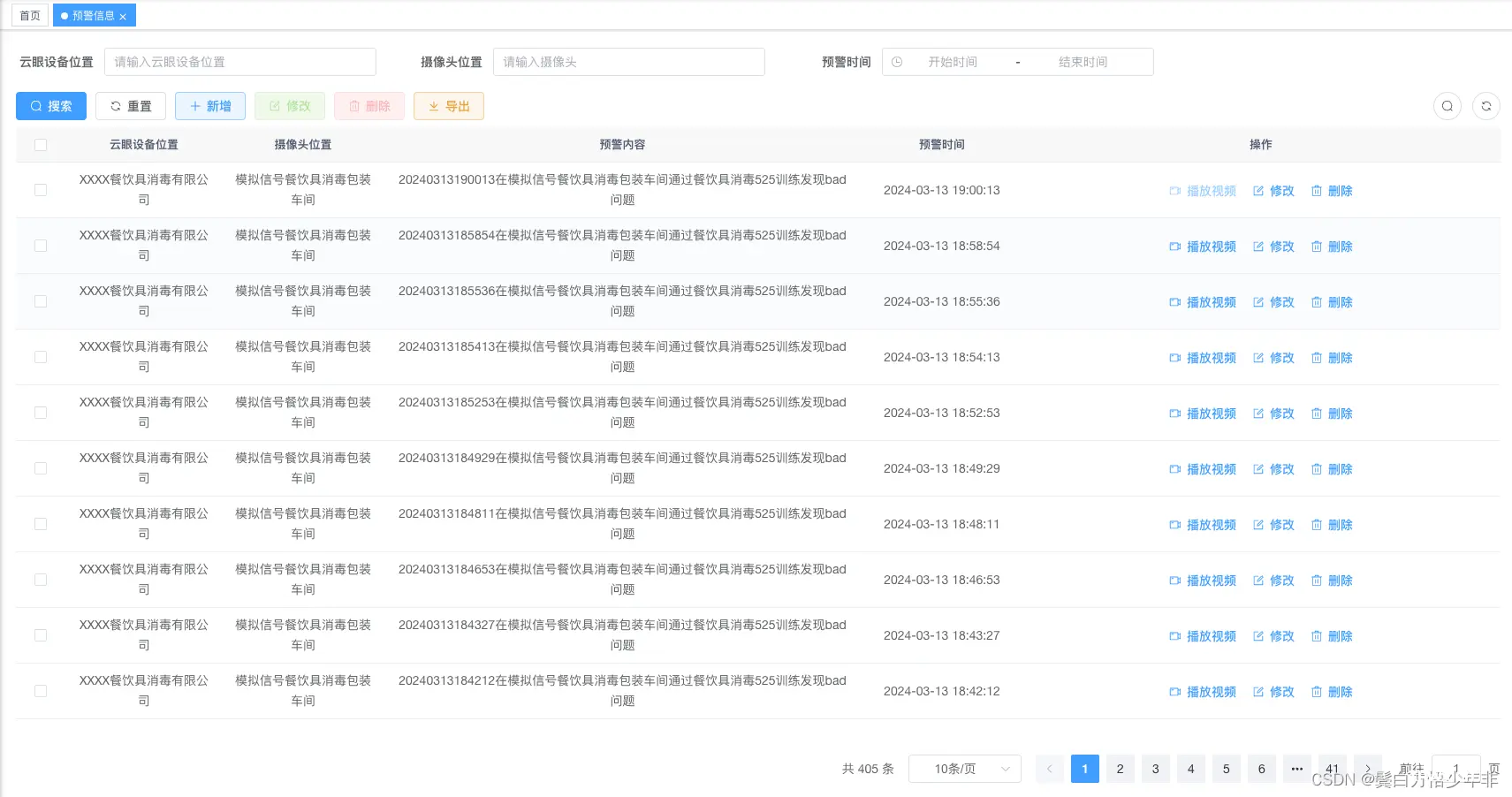Image resolution: width=1512 pixels, height=797 pixels.
Task: Go to page 5 in pagination
Action: pyautogui.click(x=1227, y=769)
